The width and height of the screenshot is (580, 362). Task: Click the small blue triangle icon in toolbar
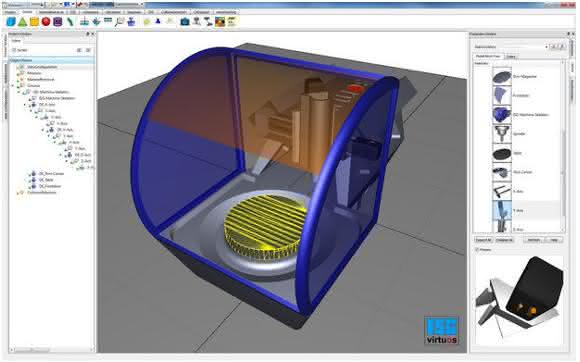158,21
